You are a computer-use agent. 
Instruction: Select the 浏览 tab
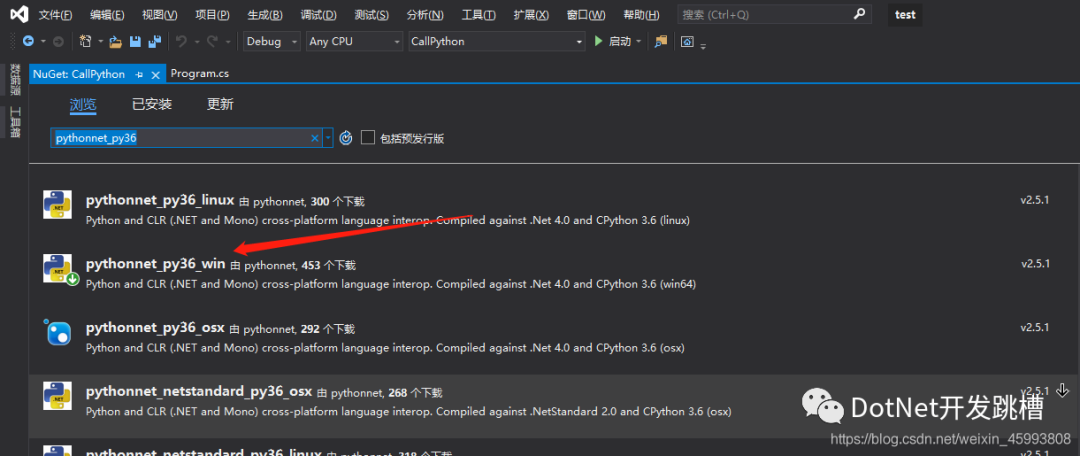(x=83, y=105)
